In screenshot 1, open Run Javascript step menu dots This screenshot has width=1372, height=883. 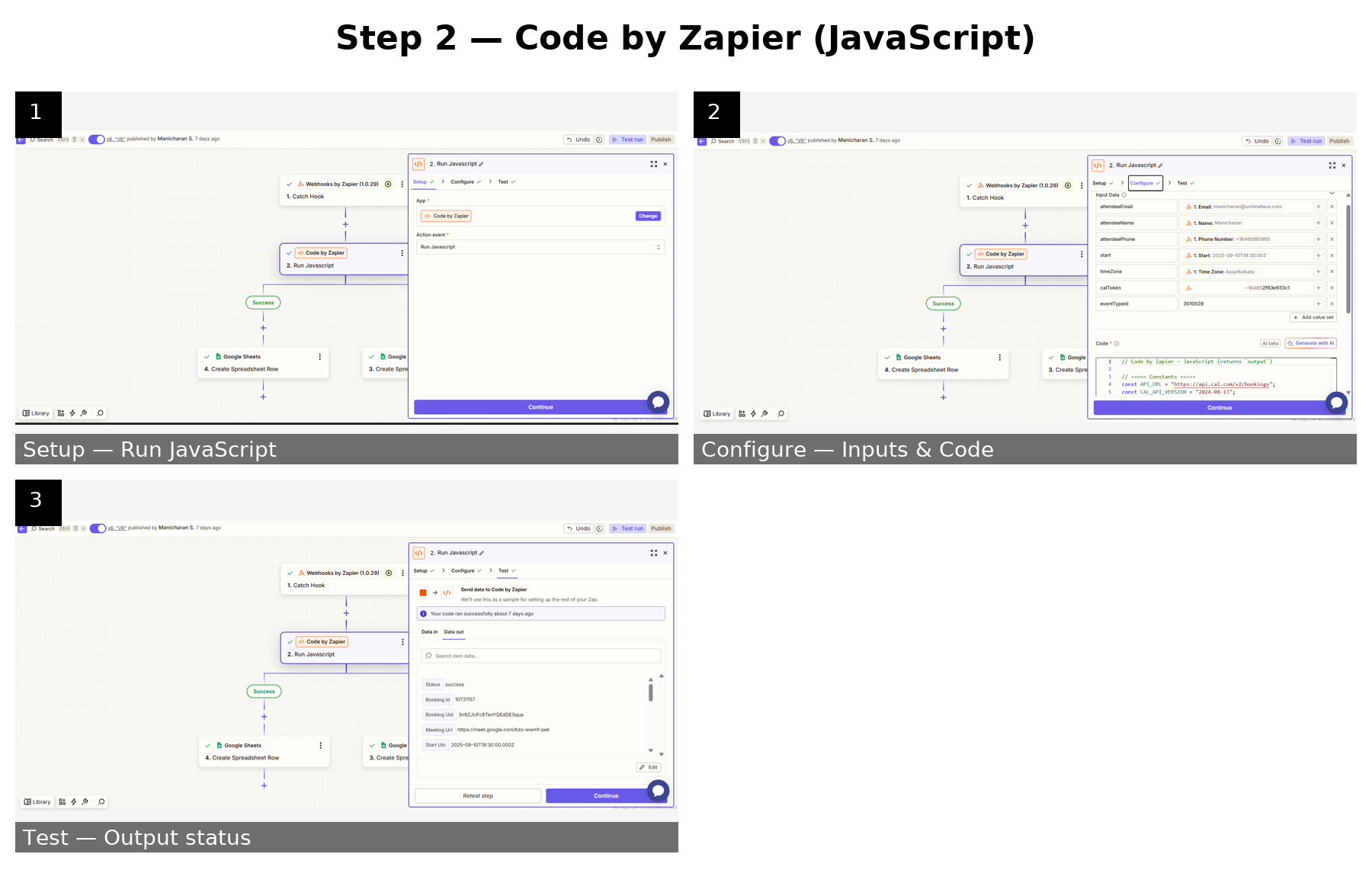point(402,253)
